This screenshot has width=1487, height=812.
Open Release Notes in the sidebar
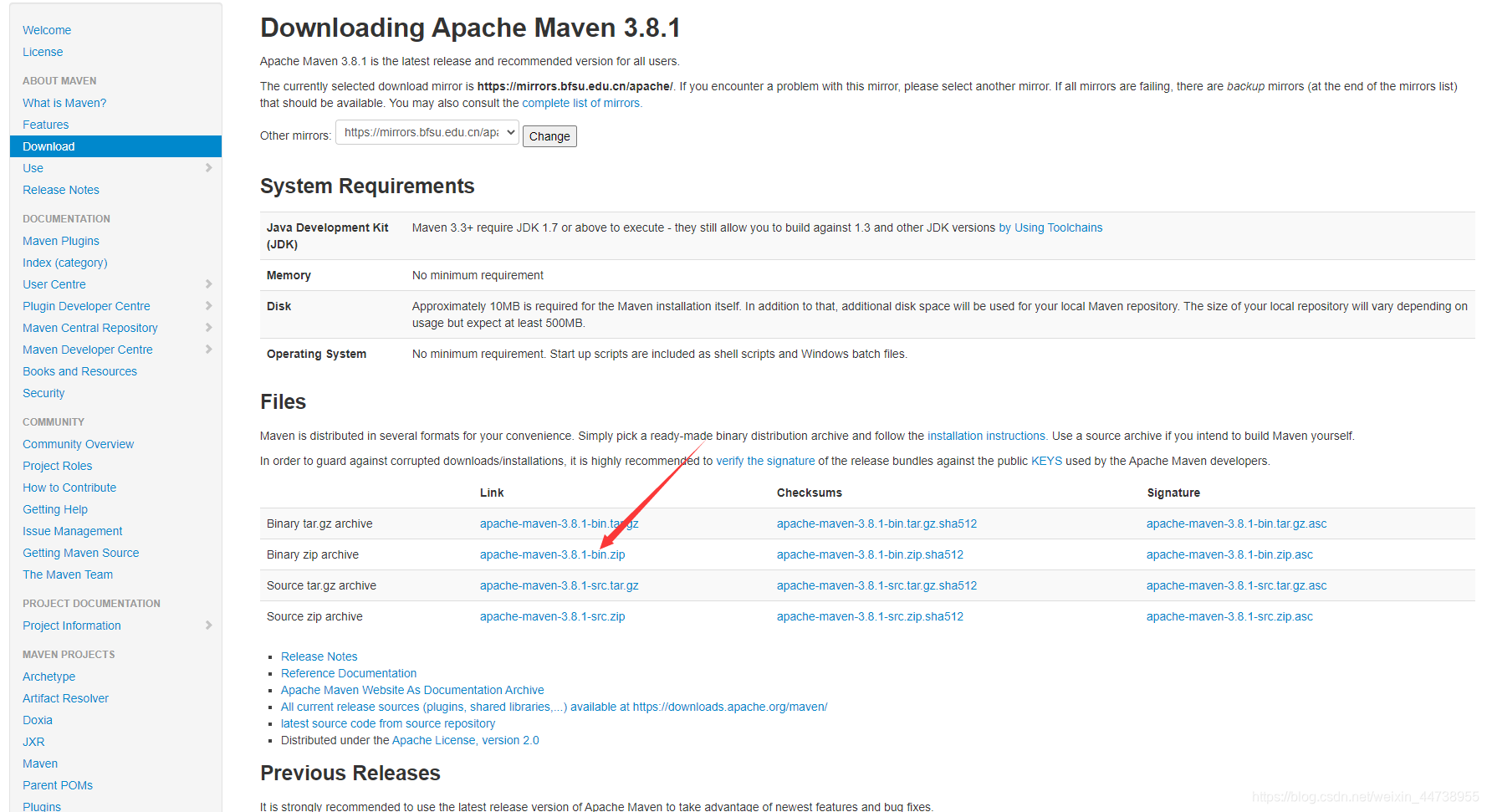61,190
